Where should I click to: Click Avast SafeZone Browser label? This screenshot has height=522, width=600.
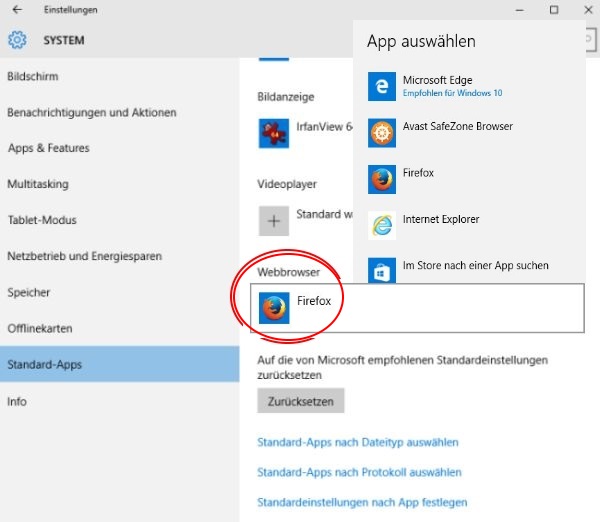[458, 126]
